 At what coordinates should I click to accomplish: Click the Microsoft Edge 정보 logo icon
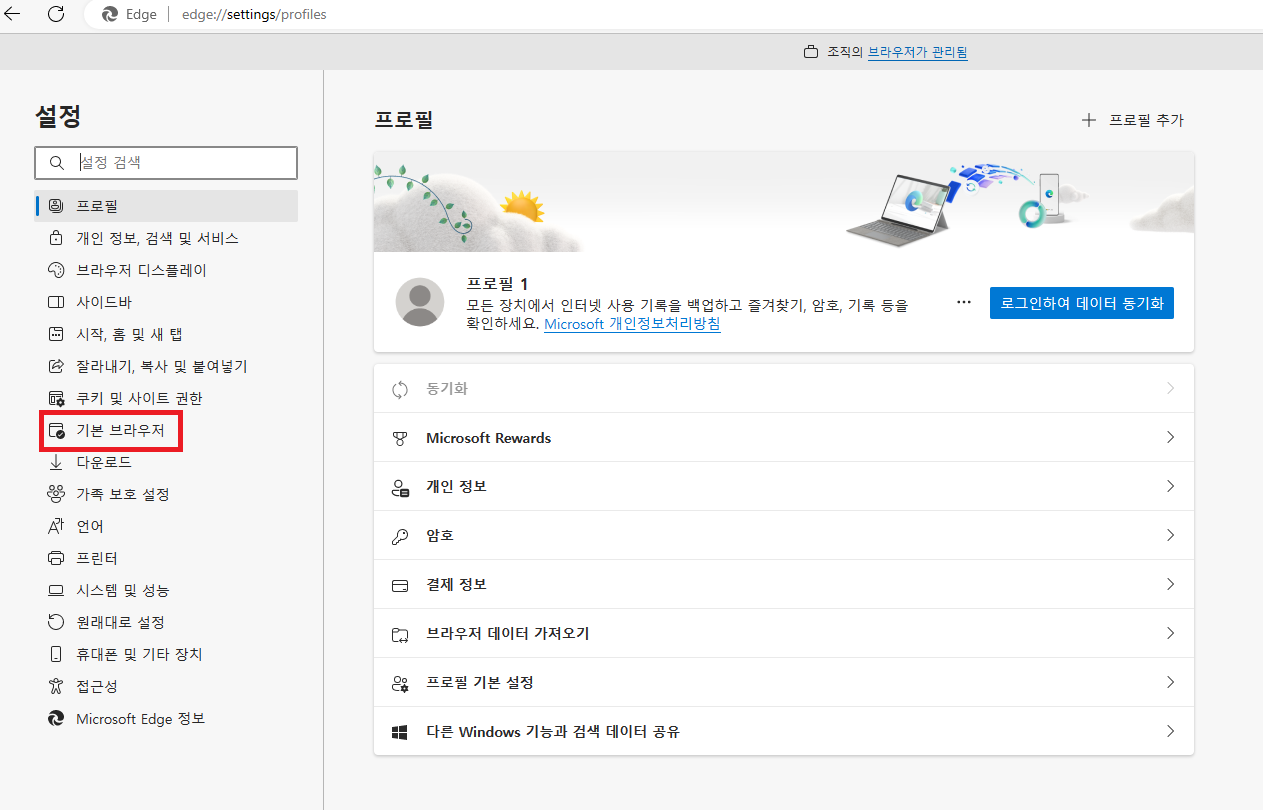(x=56, y=718)
